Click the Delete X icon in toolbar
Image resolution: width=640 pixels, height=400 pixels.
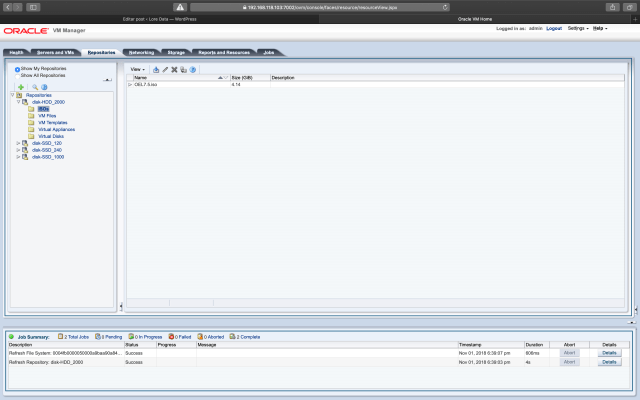coord(174,70)
